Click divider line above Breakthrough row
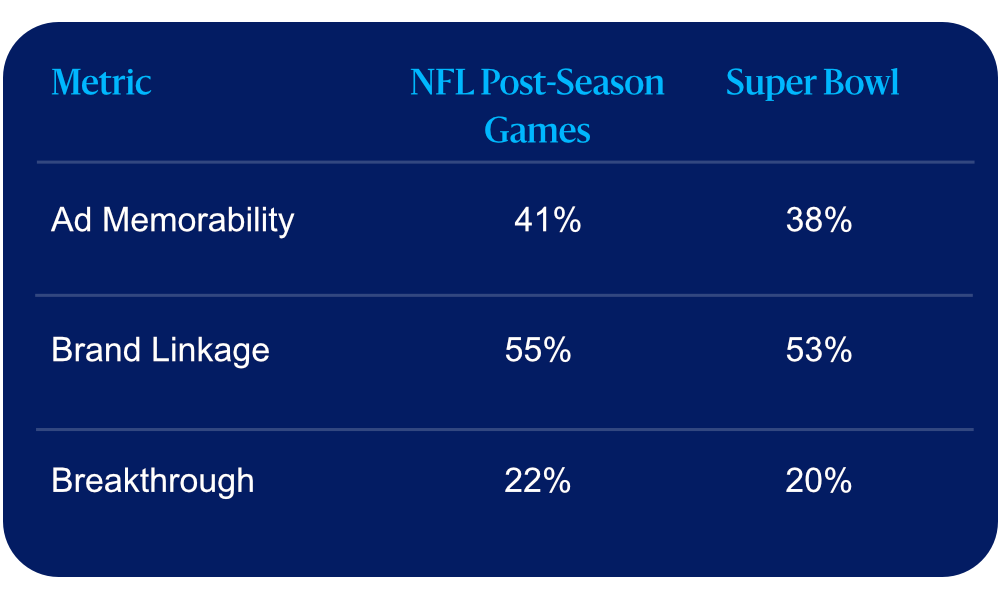Image resolution: width=1000 pixels, height=600 pixels. 504,429
